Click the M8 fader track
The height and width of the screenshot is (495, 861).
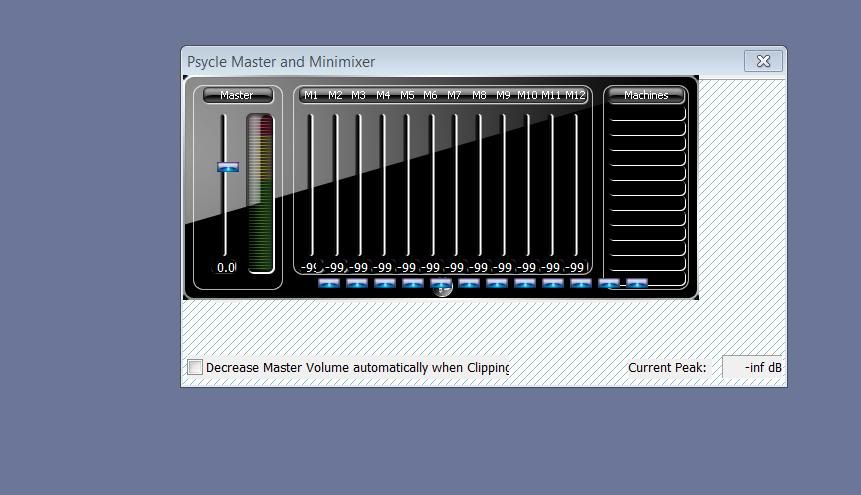480,185
